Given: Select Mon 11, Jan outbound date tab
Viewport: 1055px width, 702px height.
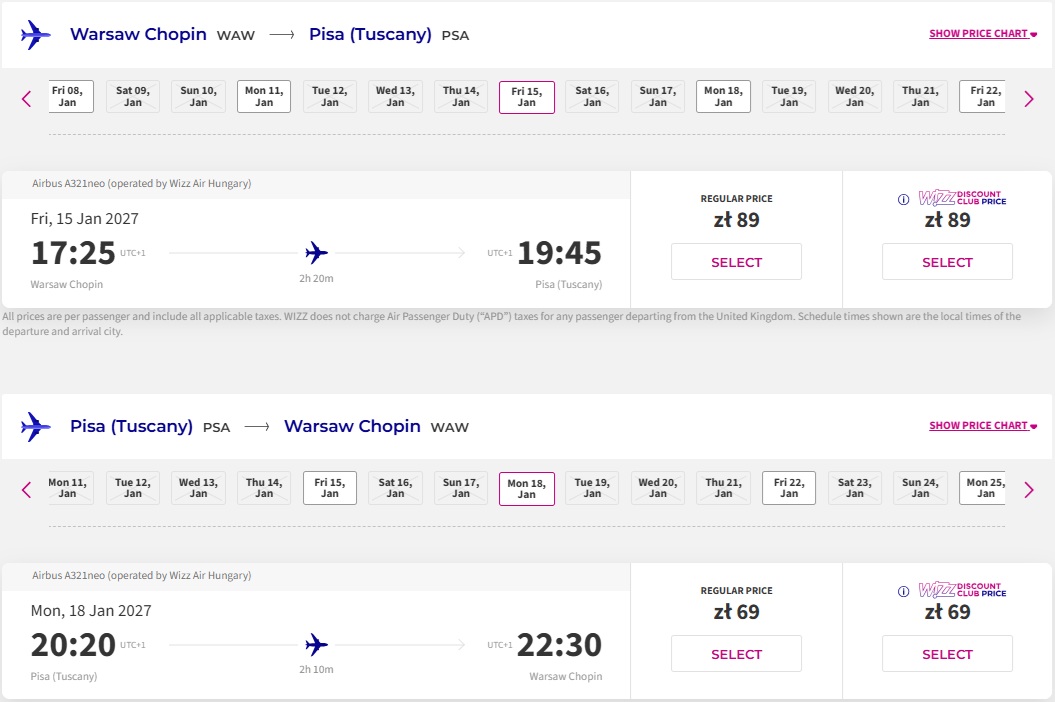Looking at the screenshot, I should pos(264,96).
